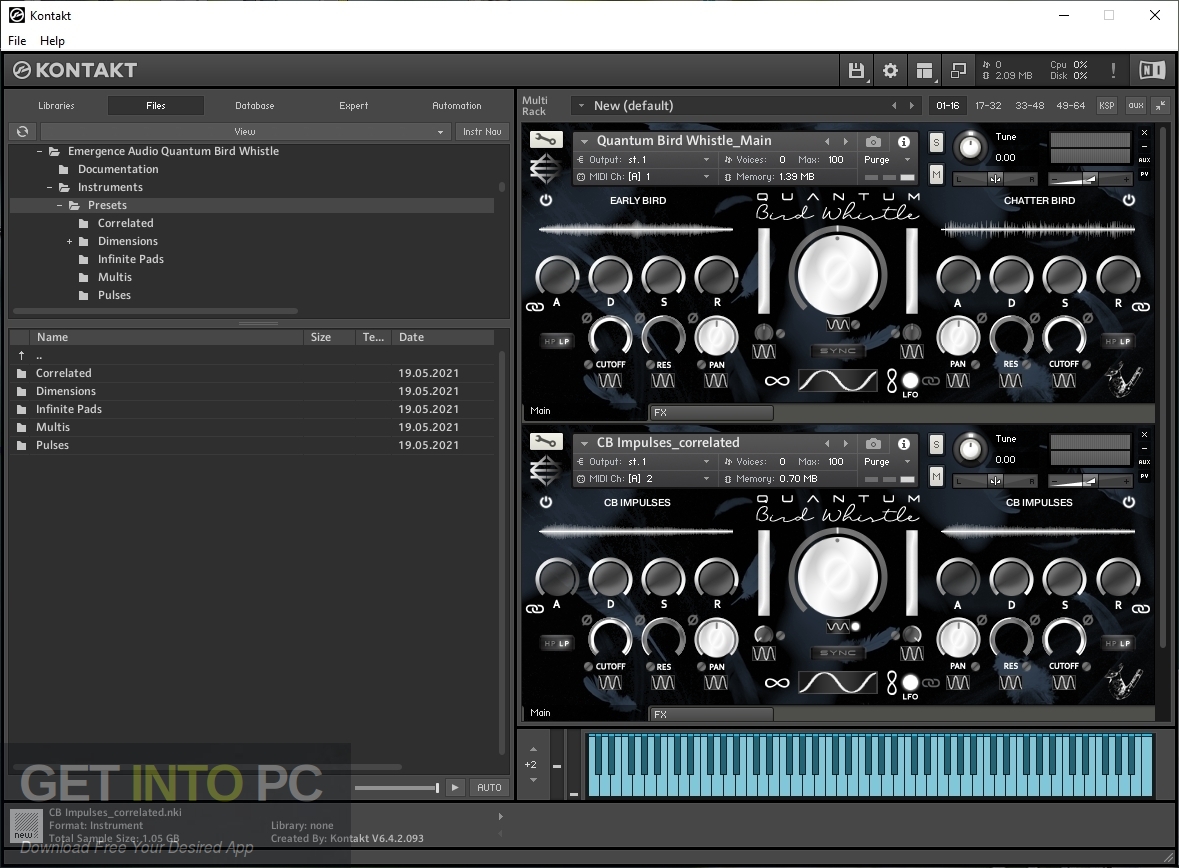The height and width of the screenshot is (868, 1179).
Task: Click the camera snapshot icon on CB Impulses_correlated
Action: (x=872, y=444)
